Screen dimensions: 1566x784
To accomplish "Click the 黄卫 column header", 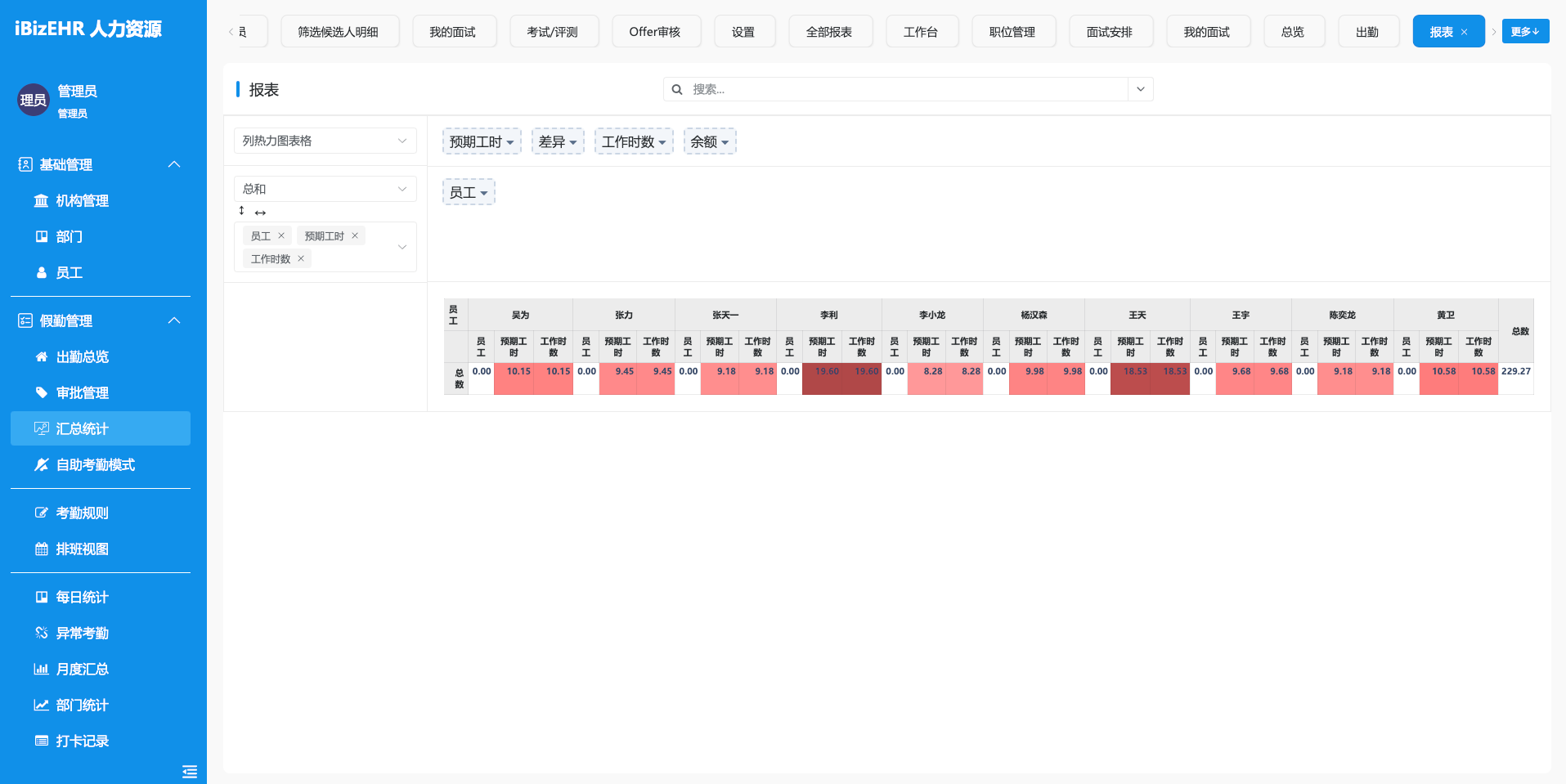I will [1446, 315].
